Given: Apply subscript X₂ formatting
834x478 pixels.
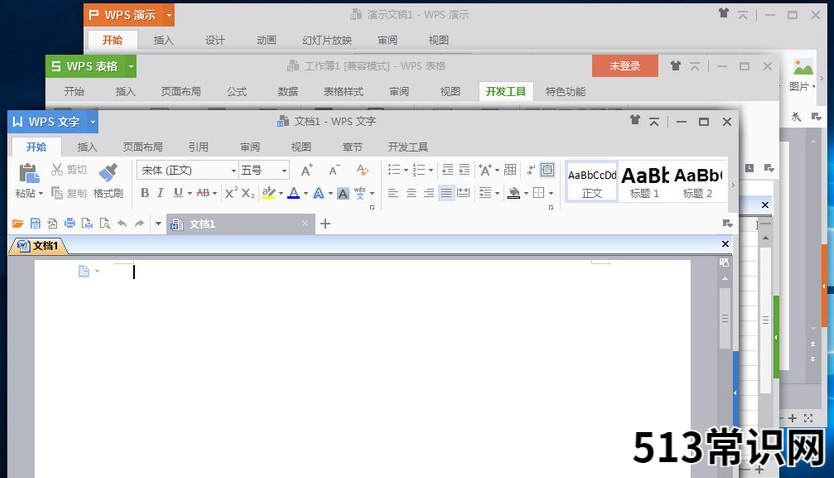Looking at the screenshot, I should click(x=248, y=193).
